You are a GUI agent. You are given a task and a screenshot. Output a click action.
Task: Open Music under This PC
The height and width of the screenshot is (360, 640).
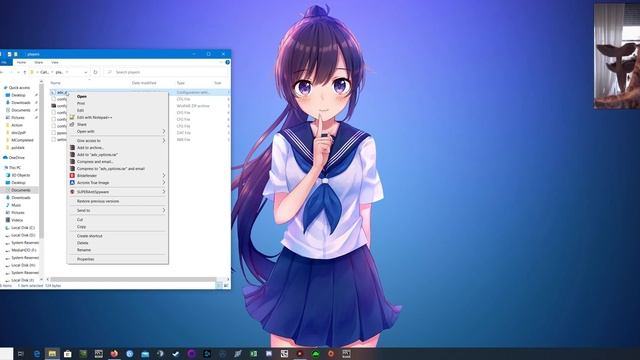pyautogui.click(x=16, y=205)
